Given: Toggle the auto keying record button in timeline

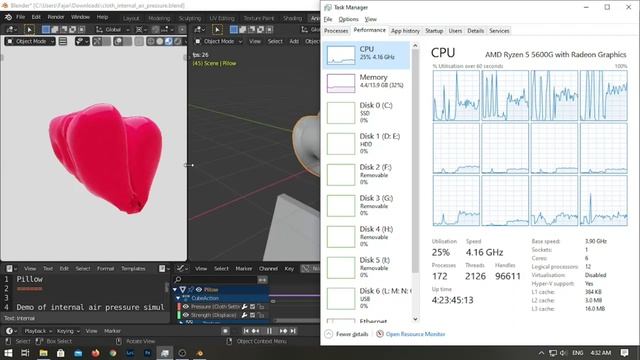Looking at the screenshot, I should pyautogui.click(x=225, y=331).
